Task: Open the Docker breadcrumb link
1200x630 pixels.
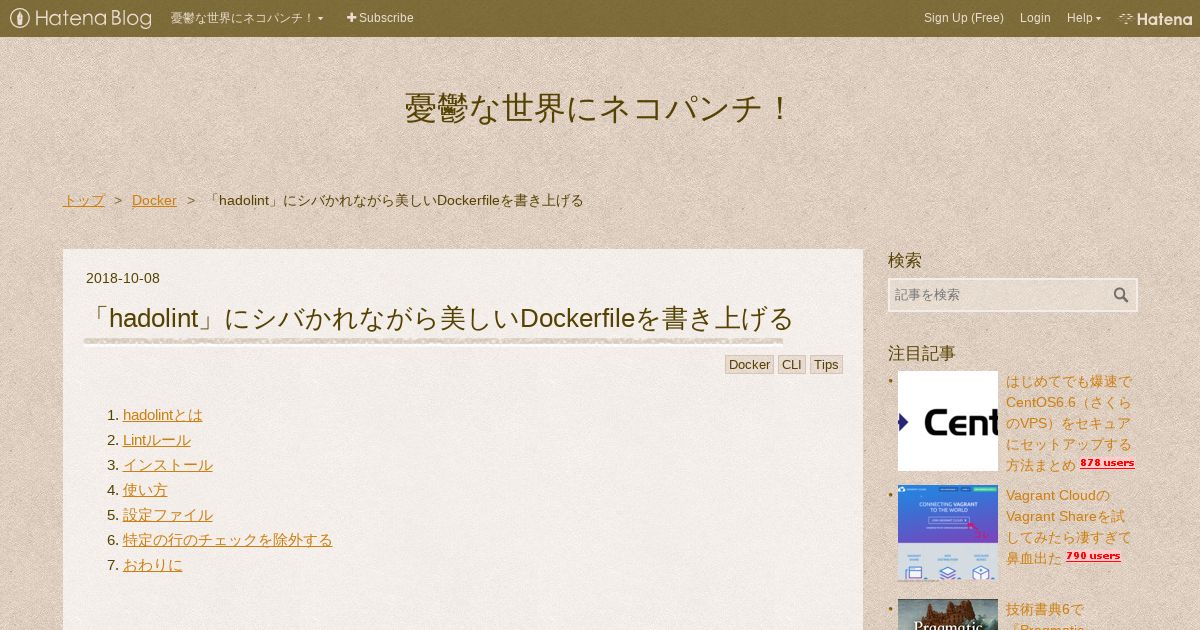Action: (154, 200)
